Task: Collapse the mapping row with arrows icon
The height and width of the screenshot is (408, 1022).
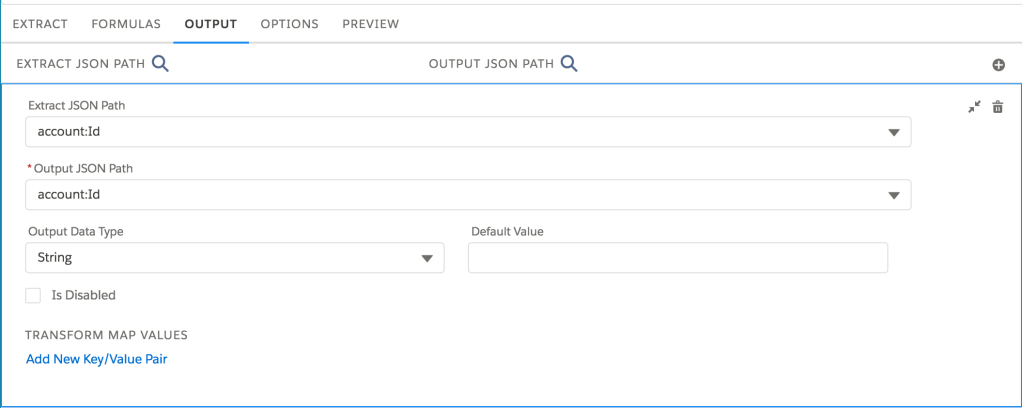Action: [x=975, y=107]
